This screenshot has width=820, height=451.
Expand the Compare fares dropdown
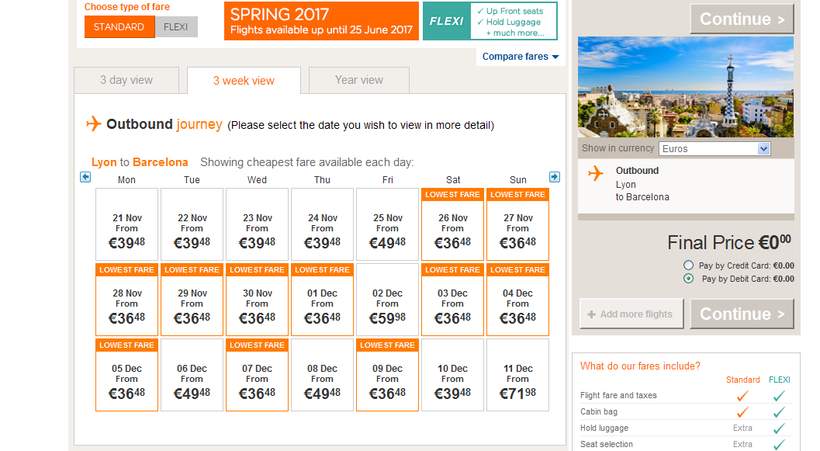520,57
